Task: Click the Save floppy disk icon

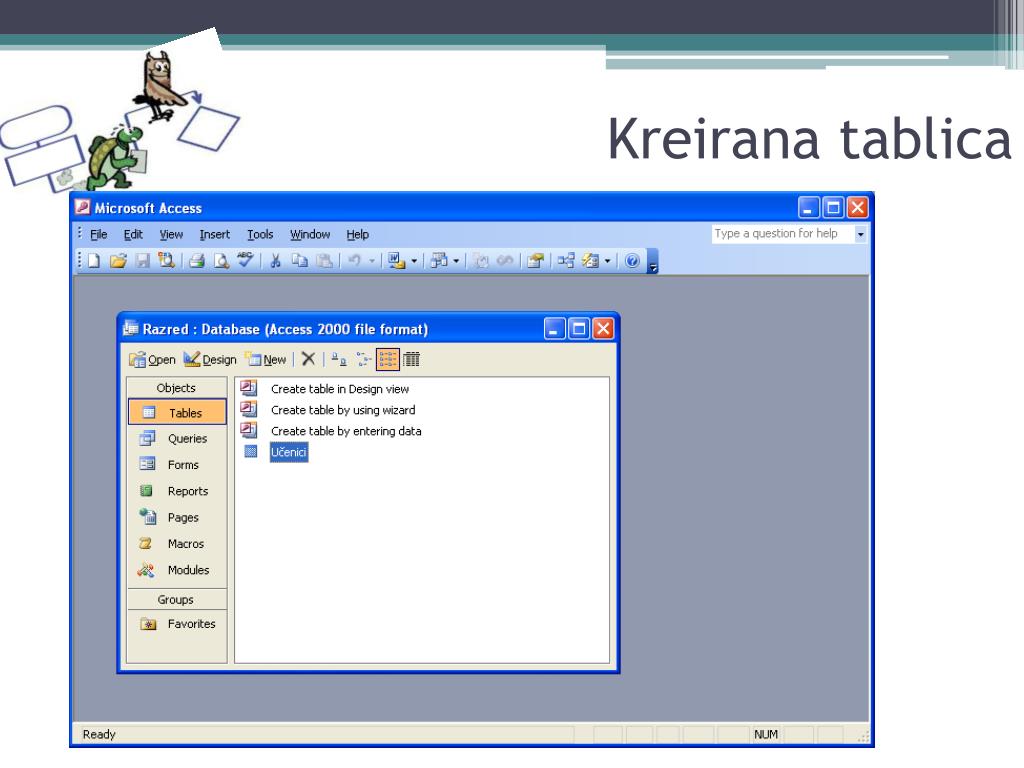Action: [142, 261]
